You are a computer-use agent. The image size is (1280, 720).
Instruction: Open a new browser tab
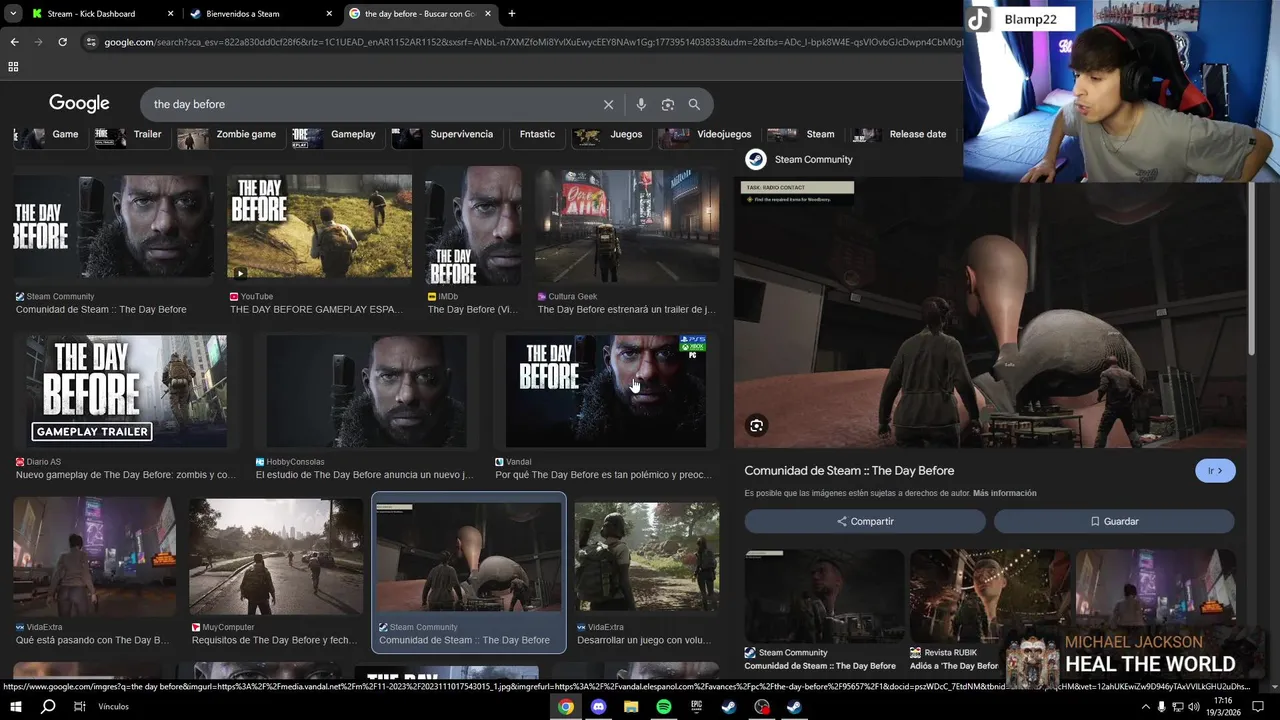[x=512, y=14]
